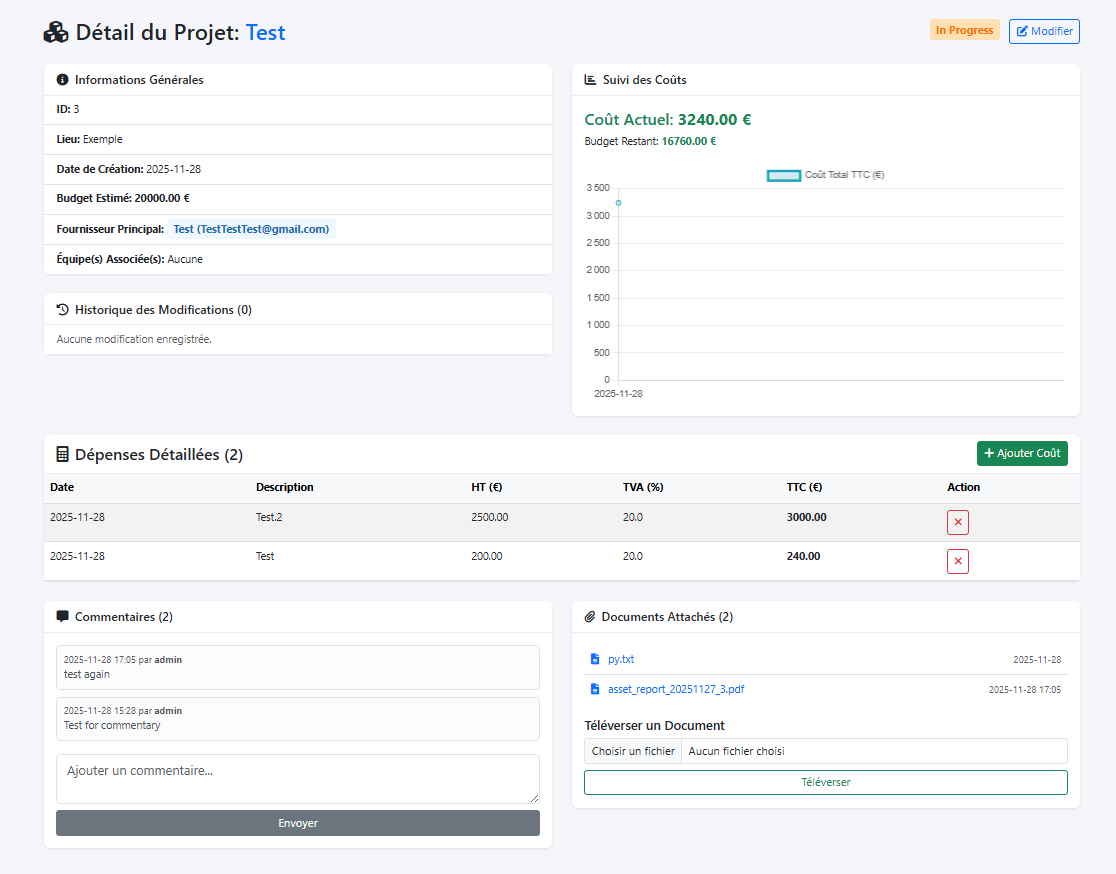Click the data point on the cost chart

pos(618,203)
